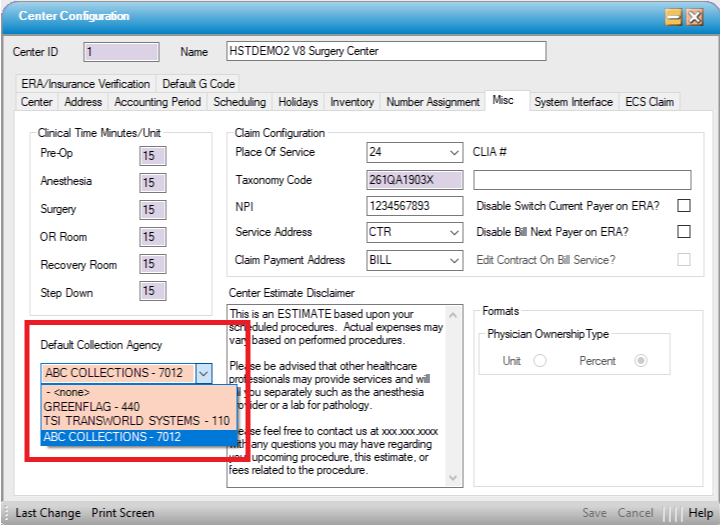Expand the Service Address dropdown
The height and width of the screenshot is (527, 721).
click(454, 232)
